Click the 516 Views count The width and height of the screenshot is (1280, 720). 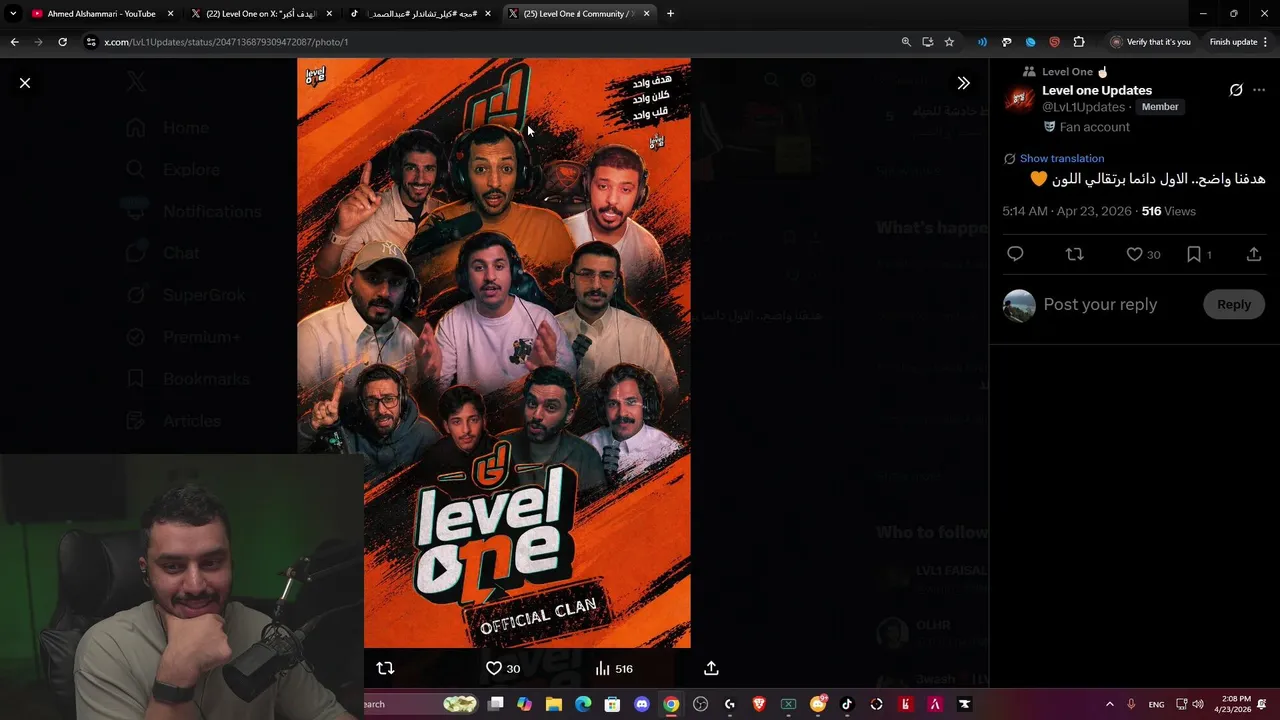[1169, 211]
